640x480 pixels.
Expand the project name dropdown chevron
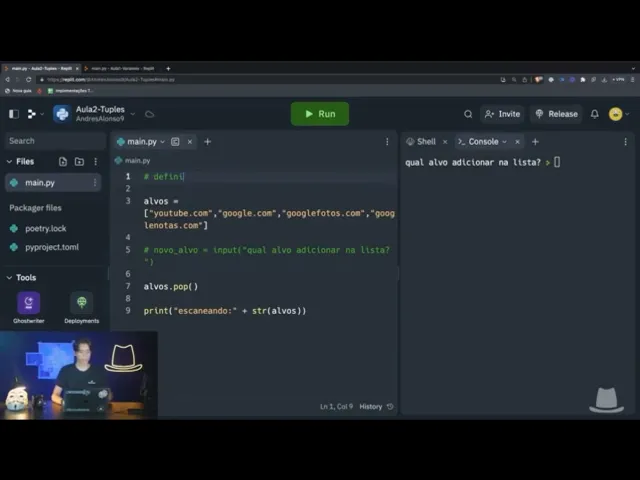click(x=133, y=114)
